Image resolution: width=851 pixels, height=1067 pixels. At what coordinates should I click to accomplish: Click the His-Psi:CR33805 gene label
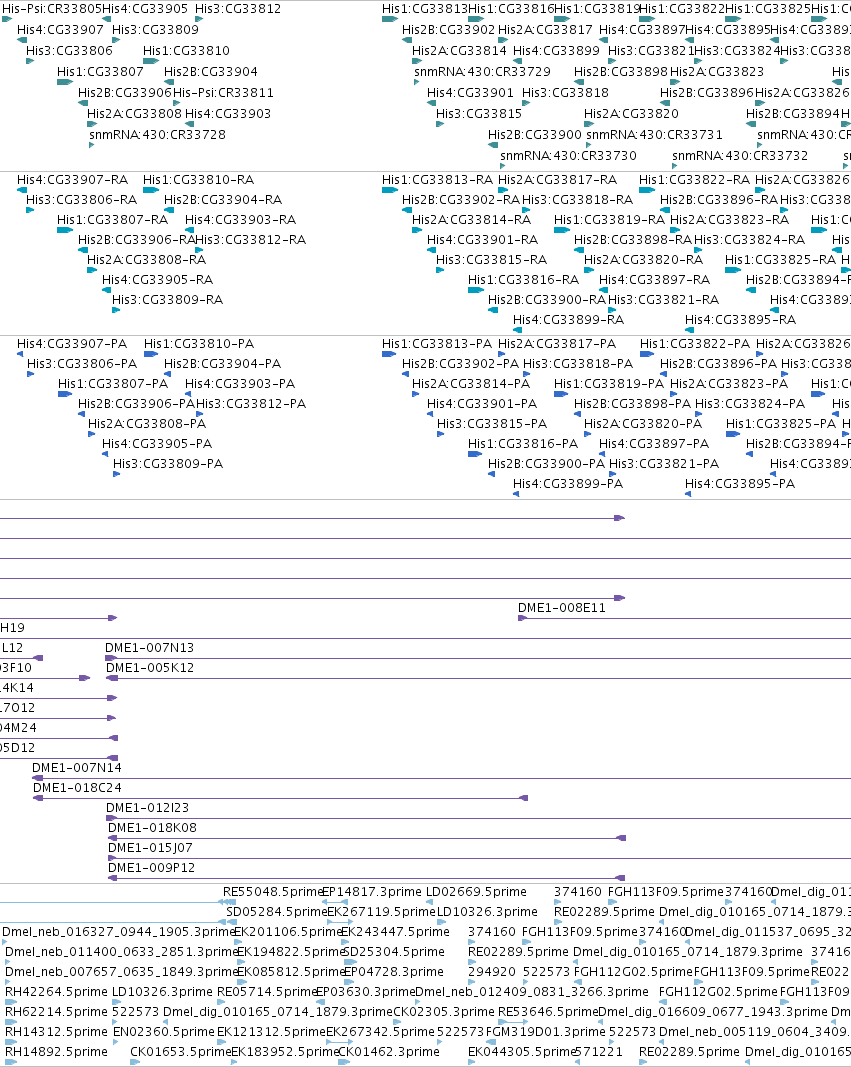pyautogui.click(x=52, y=9)
